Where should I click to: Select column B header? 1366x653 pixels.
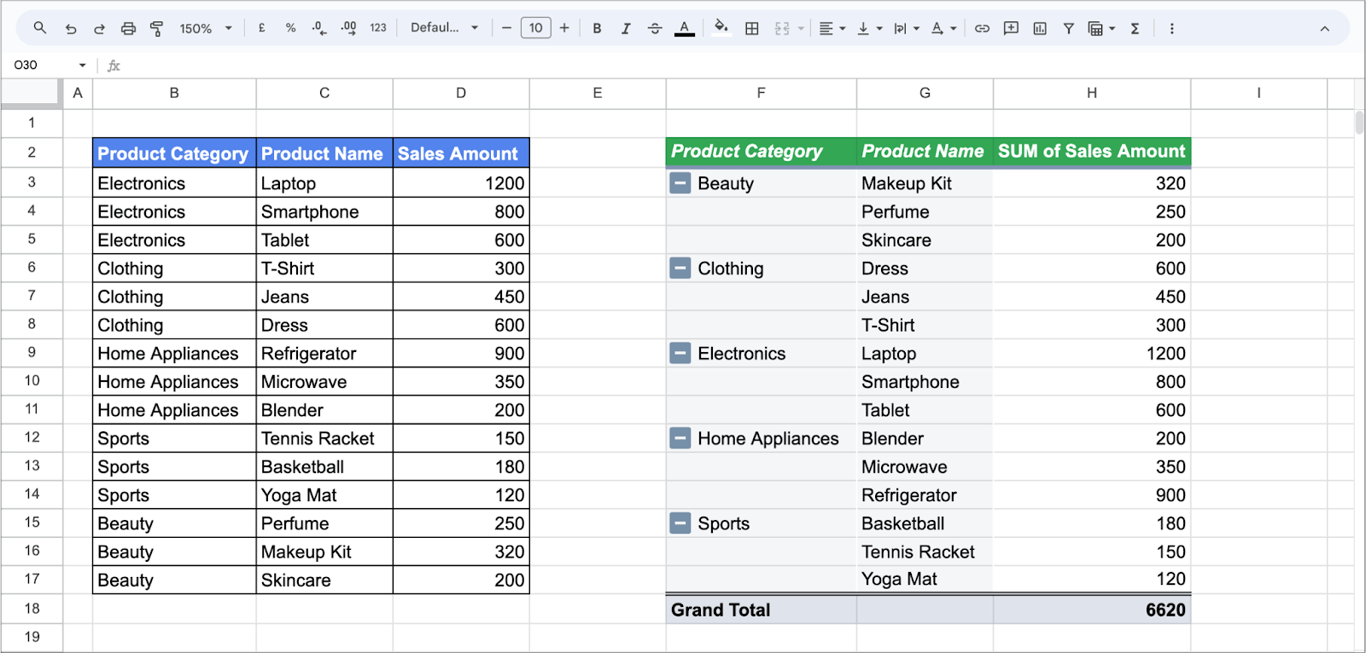coord(174,93)
